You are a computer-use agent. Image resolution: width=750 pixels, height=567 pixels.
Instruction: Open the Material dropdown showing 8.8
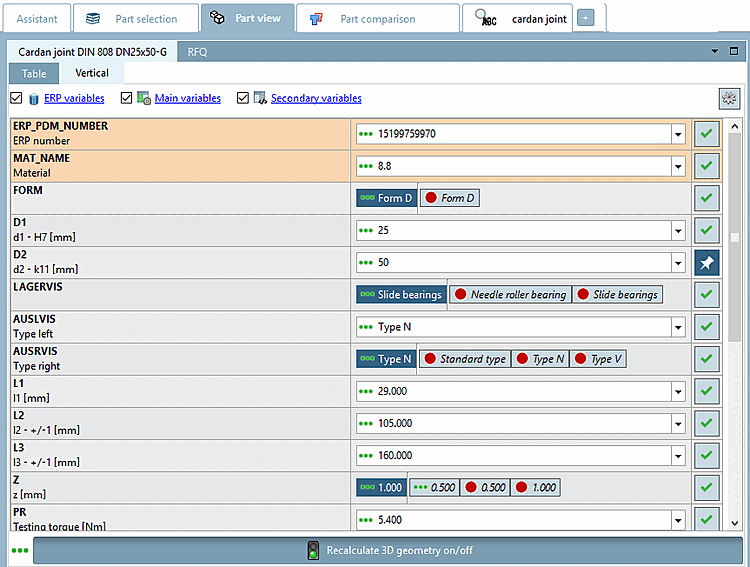(678, 167)
